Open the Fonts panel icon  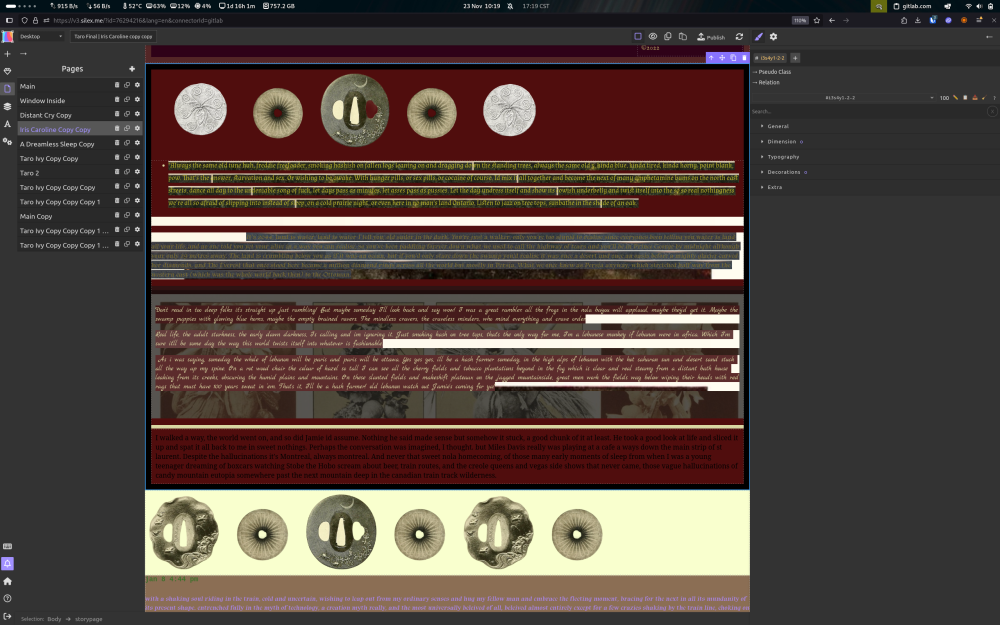click(7, 124)
